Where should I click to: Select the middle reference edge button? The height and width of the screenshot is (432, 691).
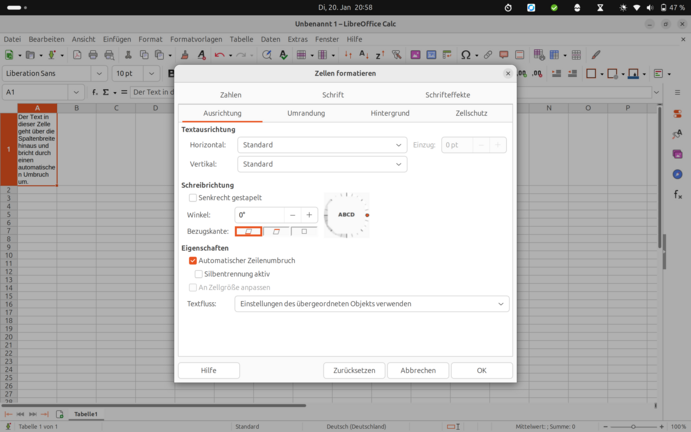click(x=277, y=232)
